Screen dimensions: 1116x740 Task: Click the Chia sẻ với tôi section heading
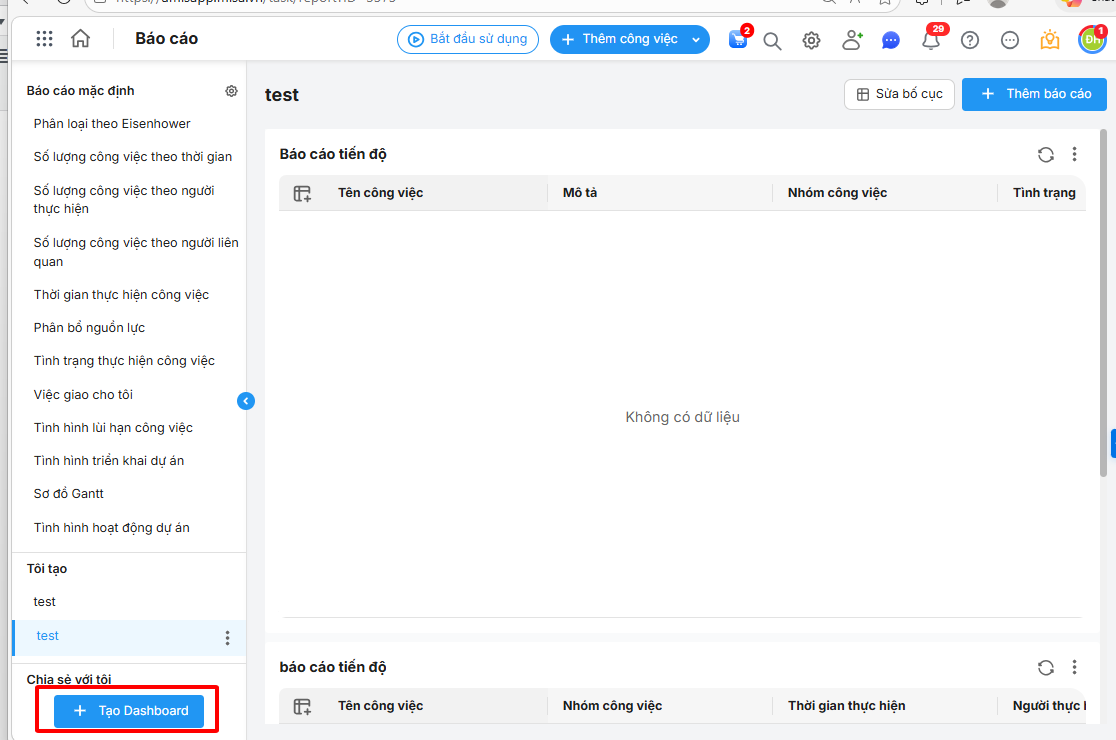(x=69, y=680)
